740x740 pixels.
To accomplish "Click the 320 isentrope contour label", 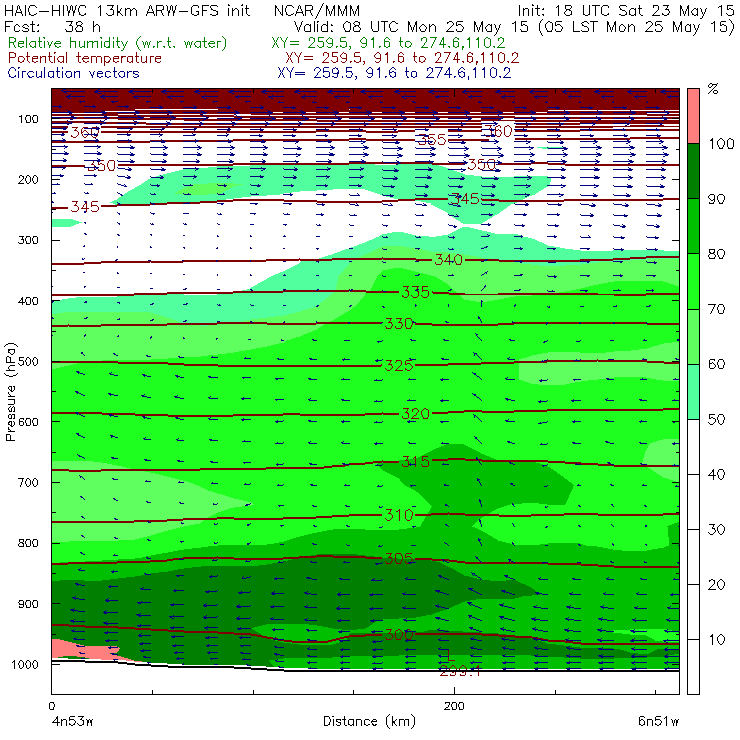I will 415,414.
